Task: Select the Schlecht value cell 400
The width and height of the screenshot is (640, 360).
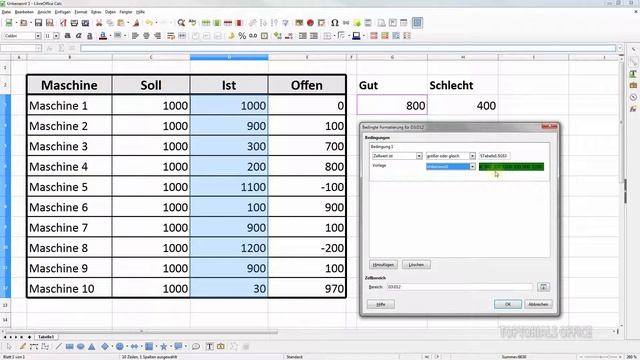Action: (463, 105)
